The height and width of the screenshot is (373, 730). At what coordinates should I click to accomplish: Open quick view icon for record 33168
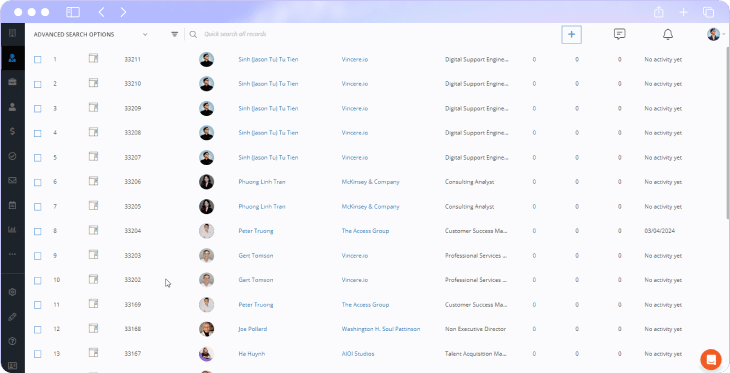point(94,328)
